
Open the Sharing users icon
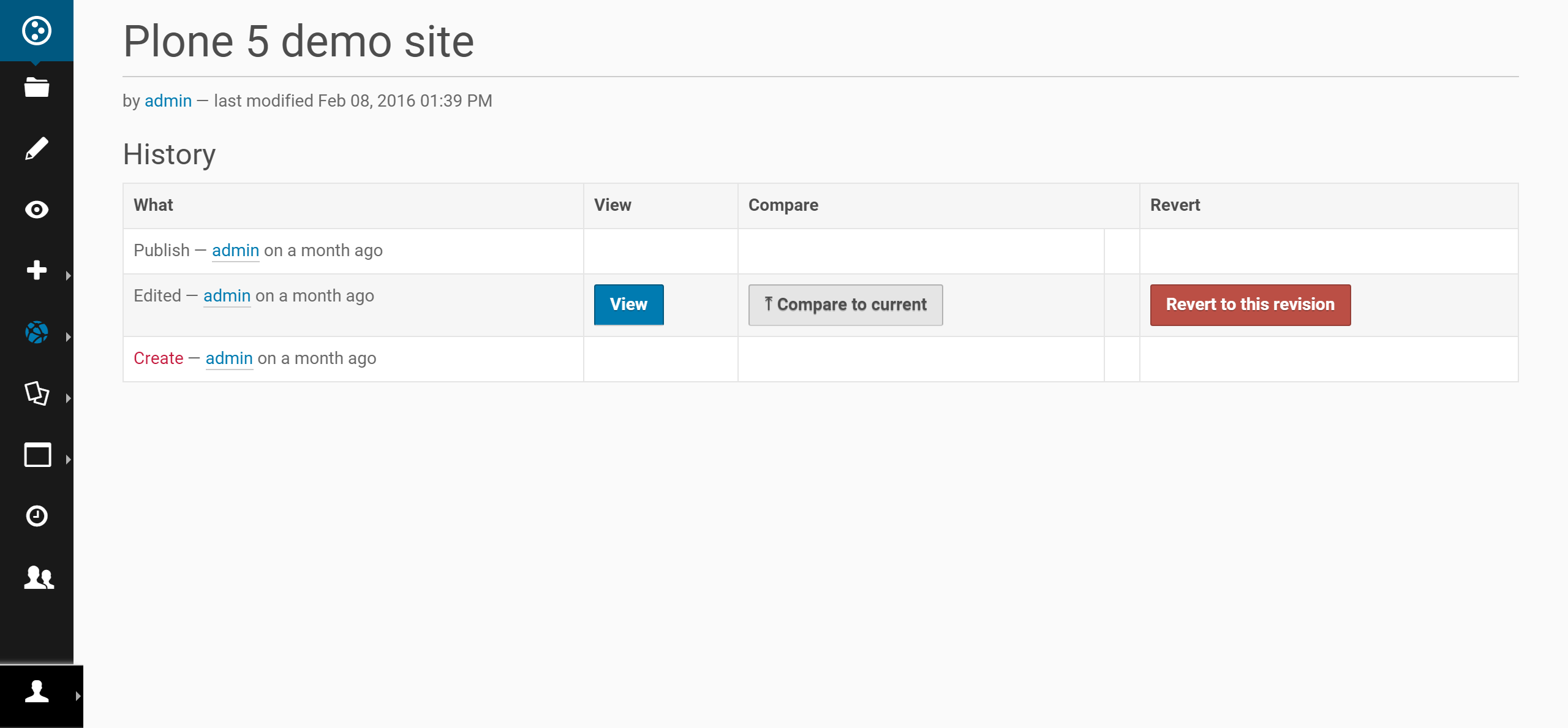pos(39,577)
